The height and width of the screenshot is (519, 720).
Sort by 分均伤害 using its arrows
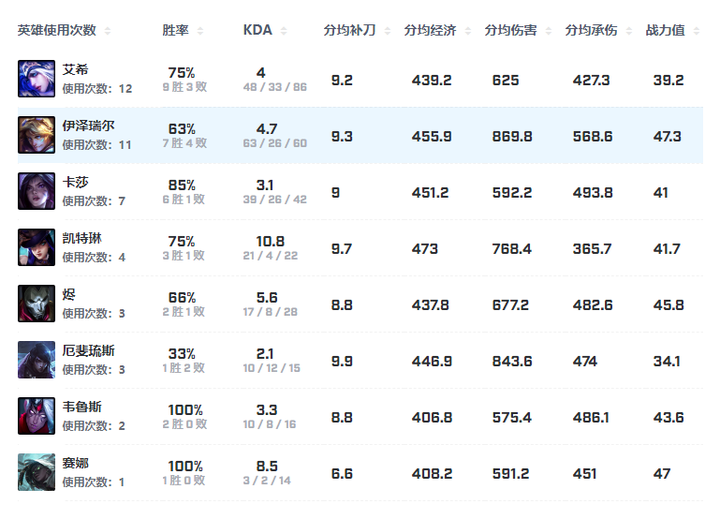[548, 31]
